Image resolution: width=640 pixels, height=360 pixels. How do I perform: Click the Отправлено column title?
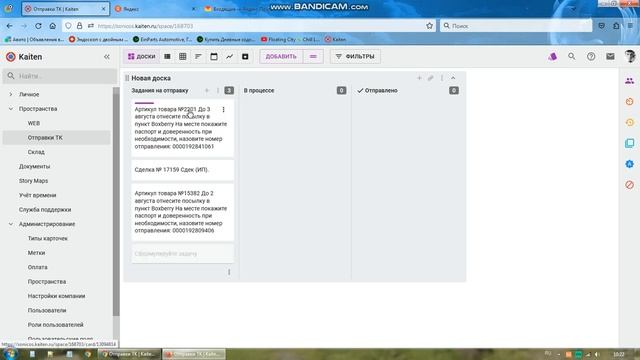[381, 91]
